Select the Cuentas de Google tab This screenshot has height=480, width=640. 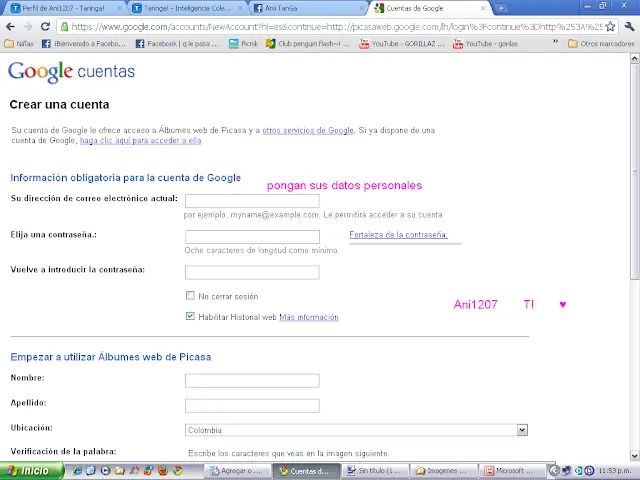(429, 8)
